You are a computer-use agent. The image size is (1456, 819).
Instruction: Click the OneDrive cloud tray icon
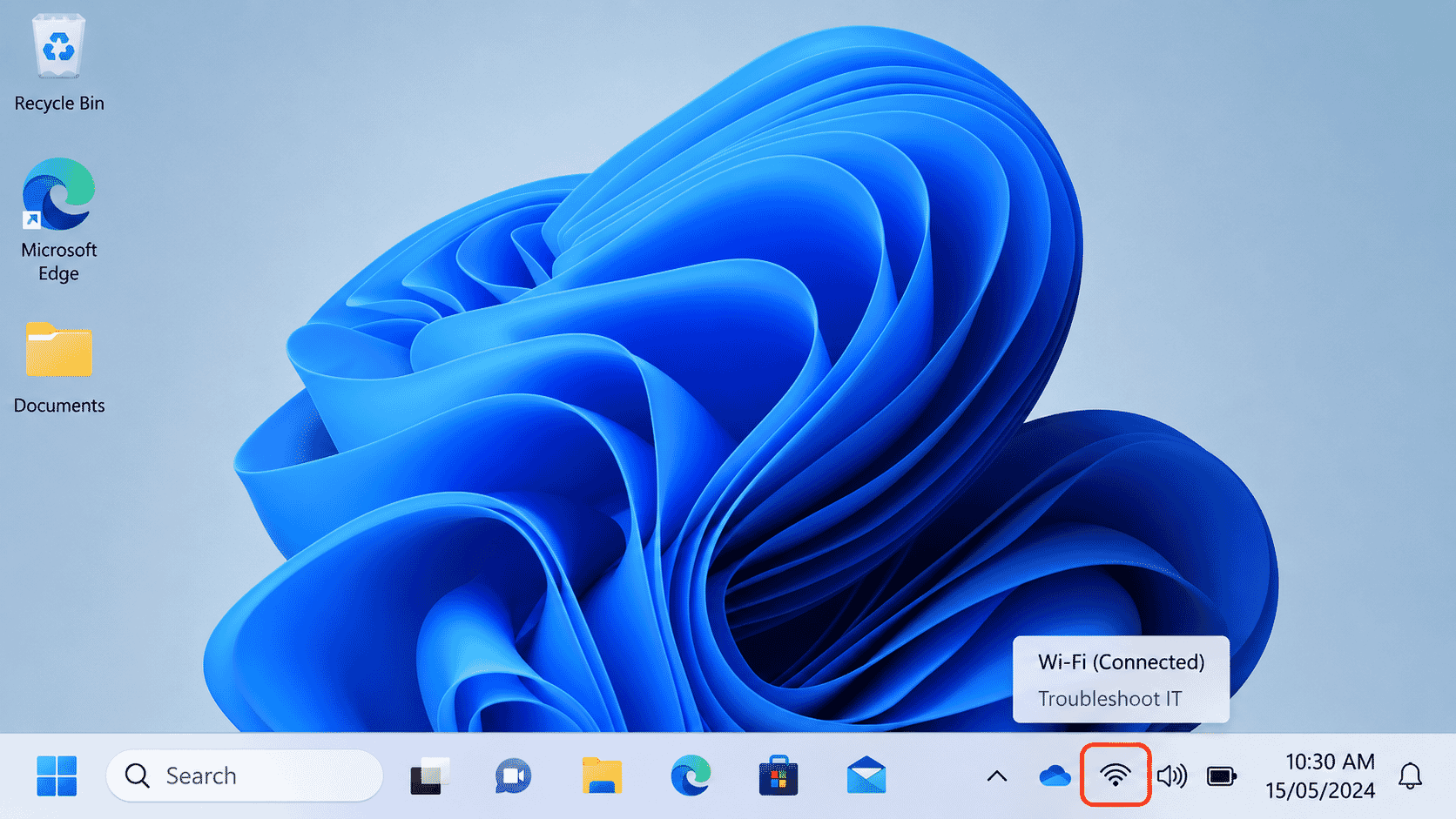coord(1055,775)
